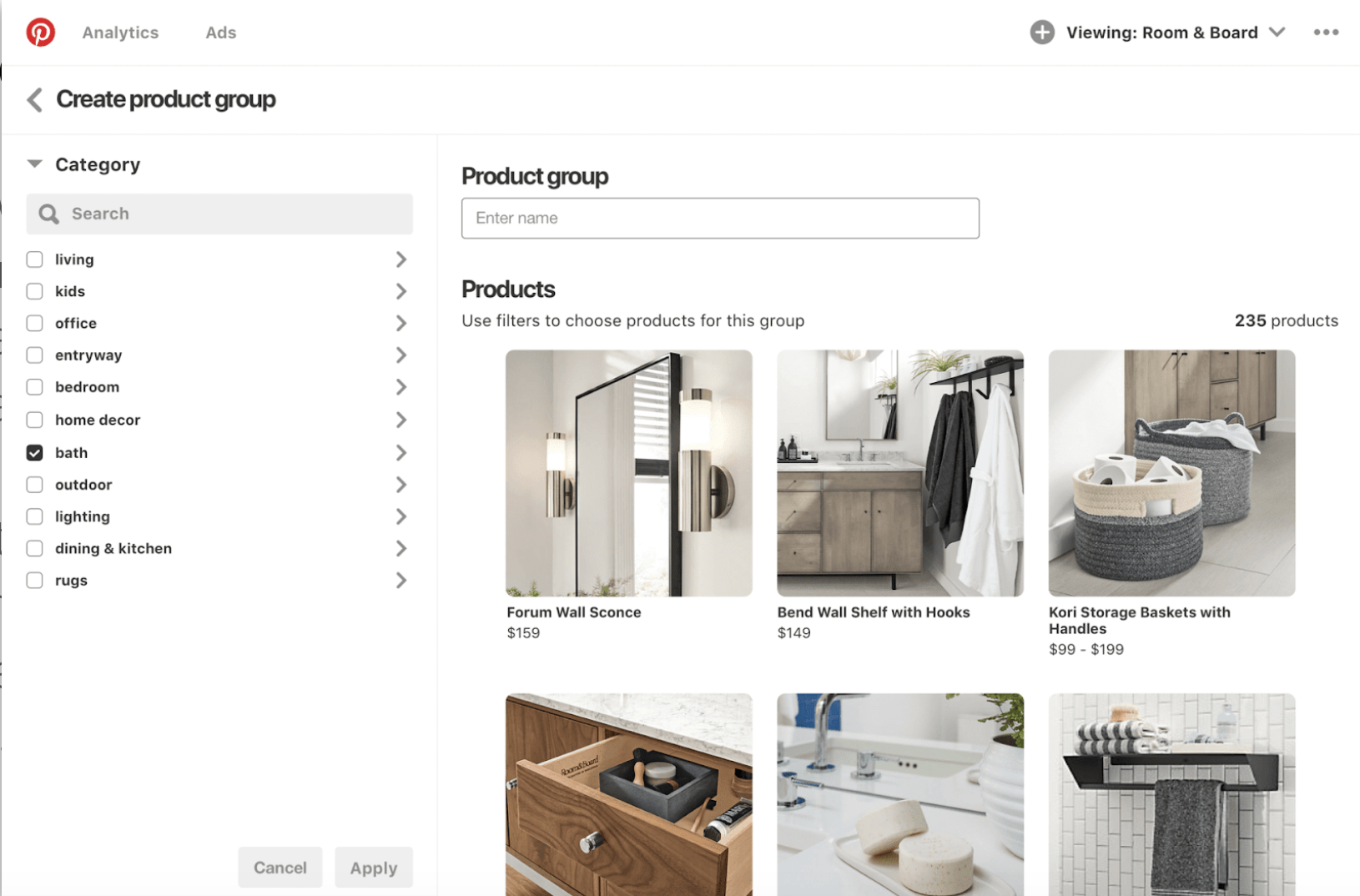1360x896 pixels.
Task: Click the Cancel button
Action: coord(280,867)
